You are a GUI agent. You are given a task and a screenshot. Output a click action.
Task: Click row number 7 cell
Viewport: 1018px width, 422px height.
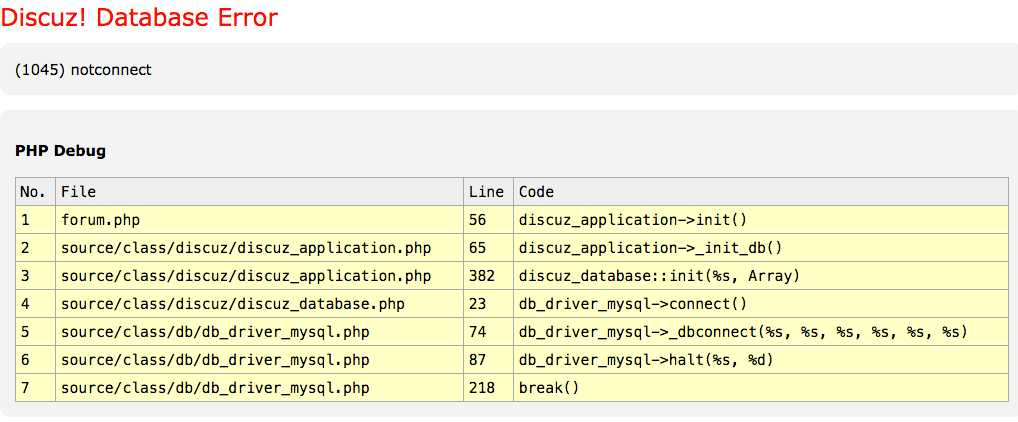(x=35, y=388)
